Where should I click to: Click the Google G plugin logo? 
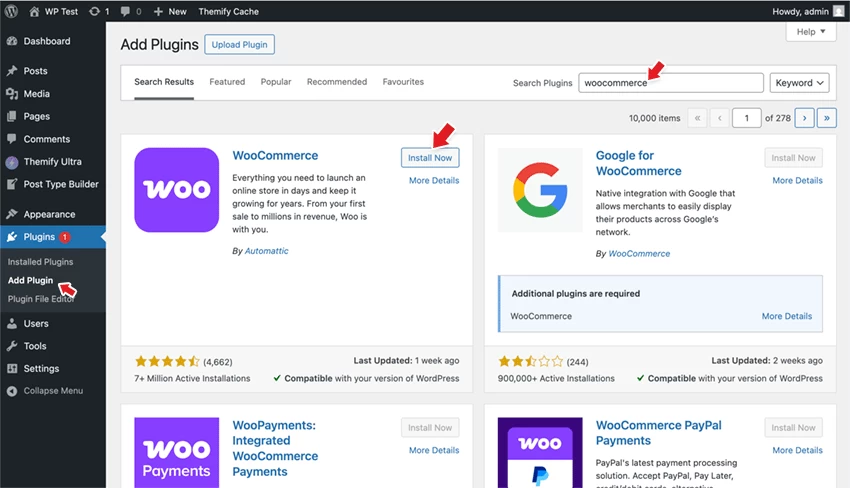540,190
